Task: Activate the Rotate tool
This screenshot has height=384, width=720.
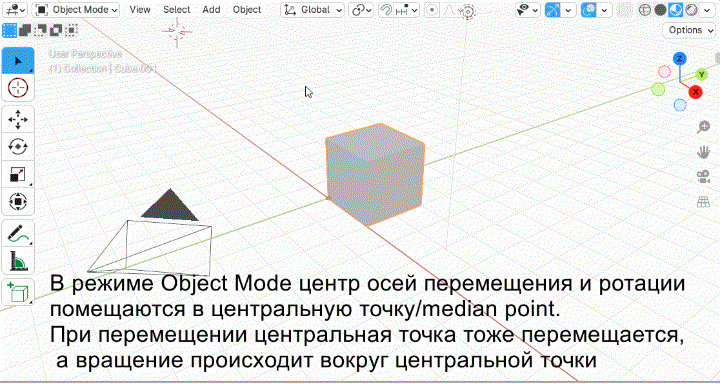Action: click(x=18, y=147)
